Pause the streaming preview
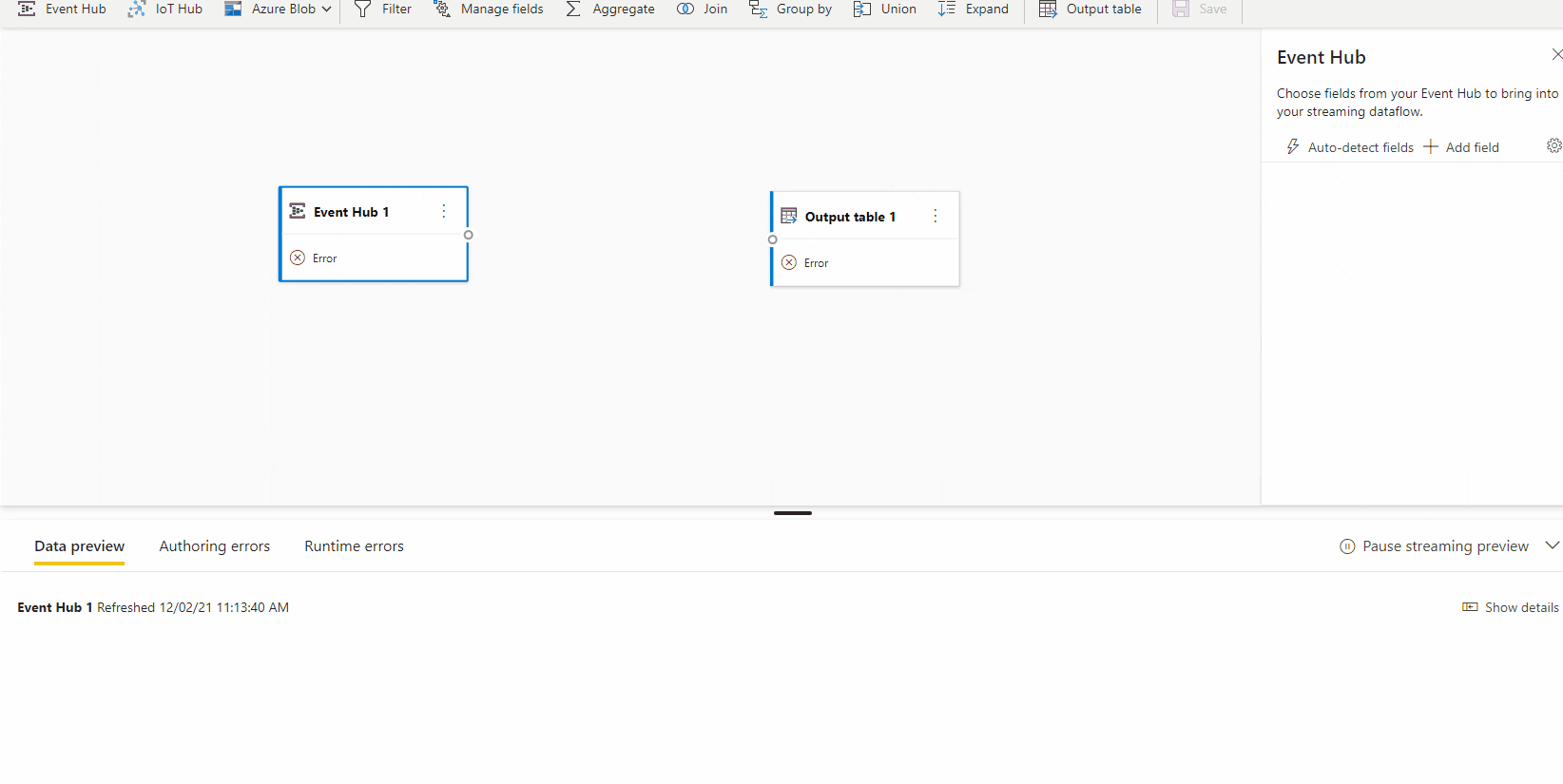The image size is (1563, 784). tap(1434, 546)
